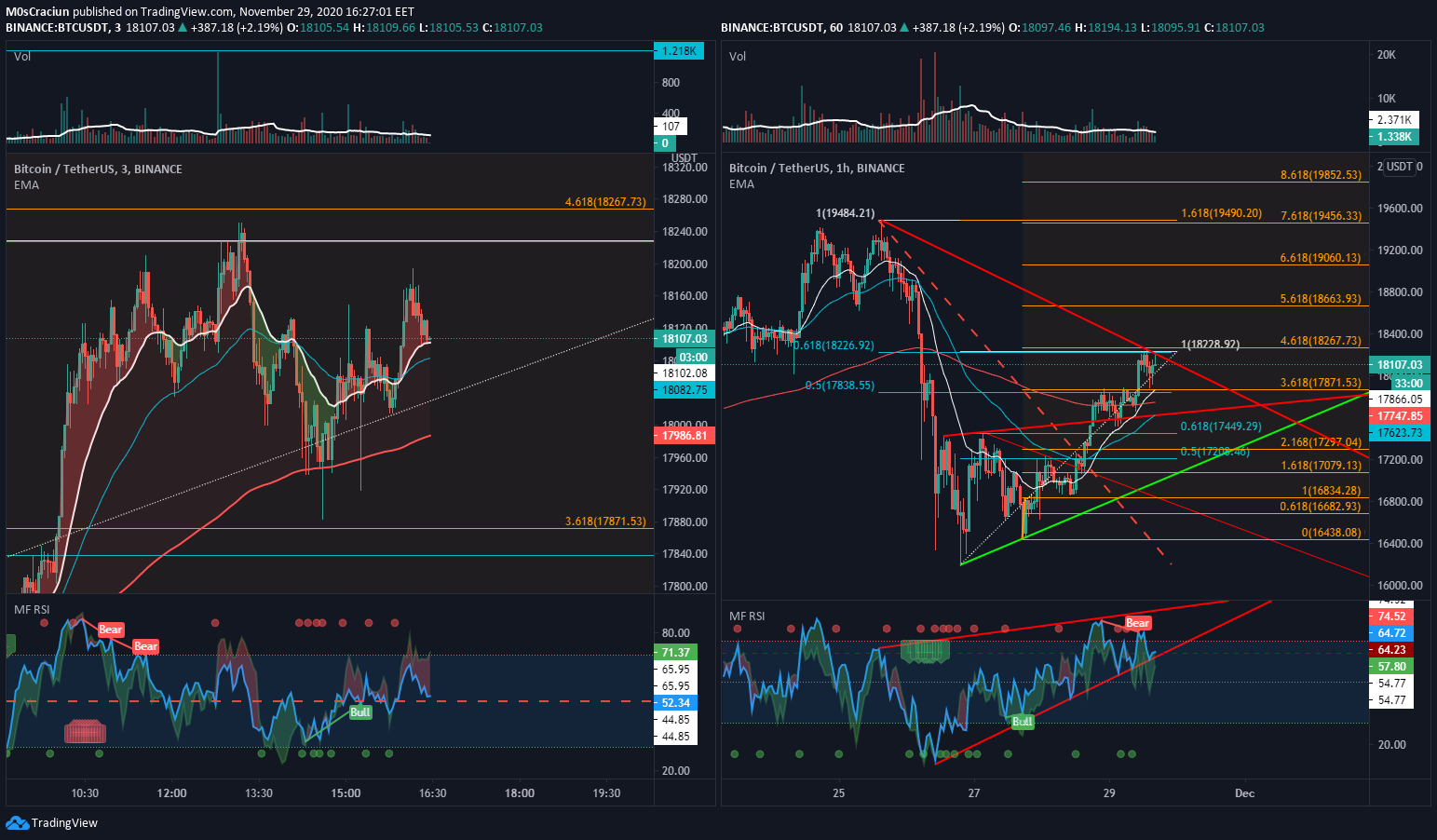Click the 8.618(19852.53) fib label

[1321, 175]
